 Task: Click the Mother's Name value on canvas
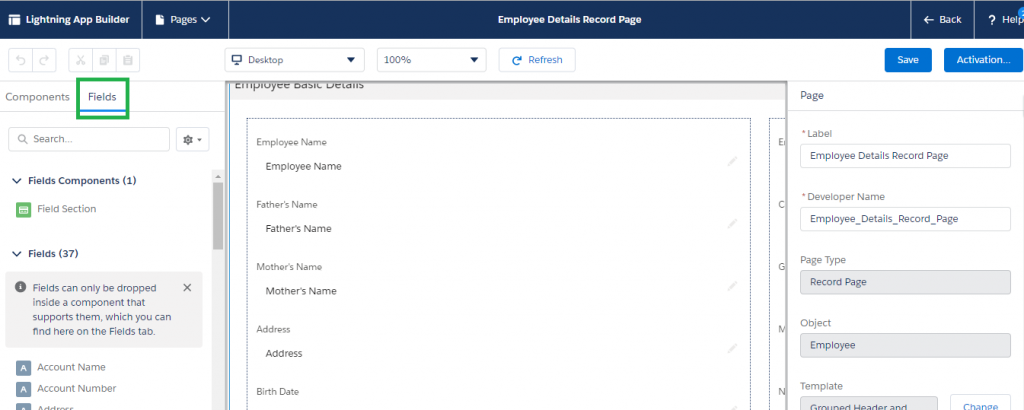click(x=301, y=291)
